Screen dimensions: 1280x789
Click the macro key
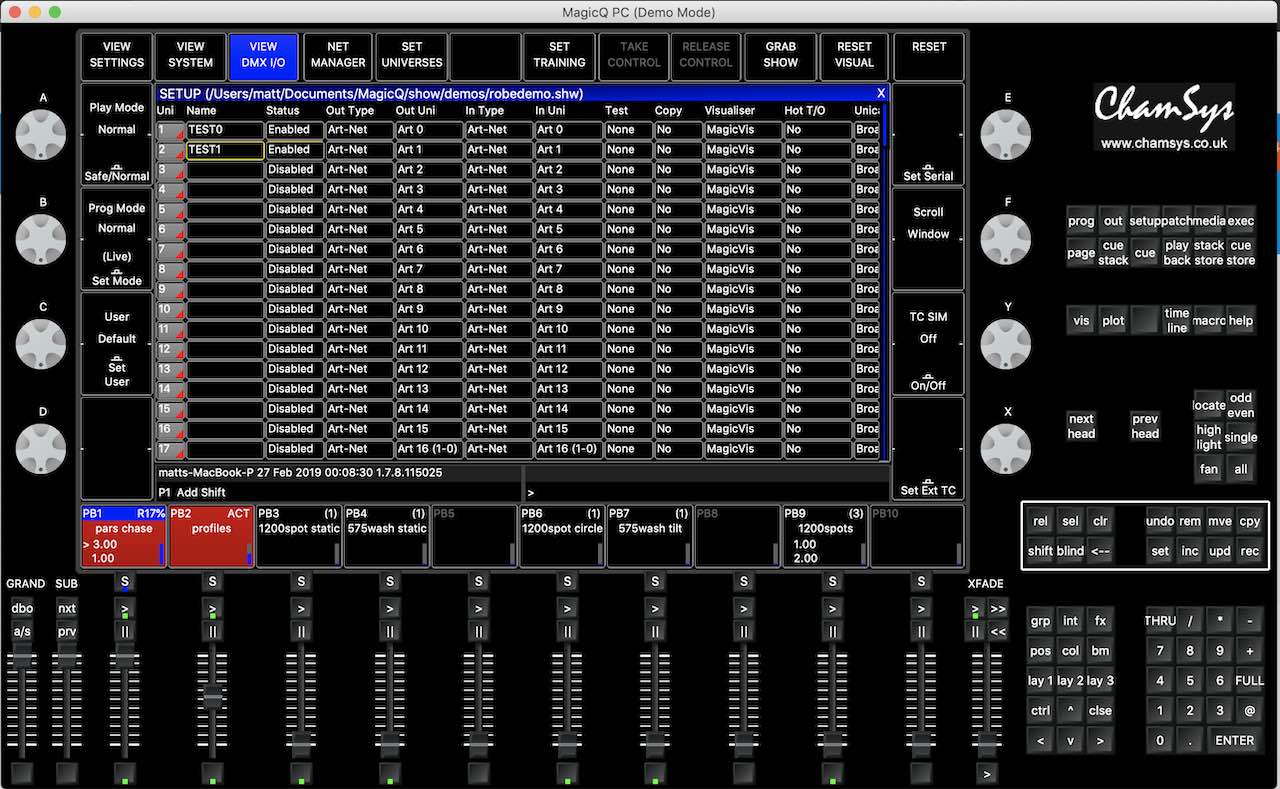pyautogui.click(x=1209, y=321)
